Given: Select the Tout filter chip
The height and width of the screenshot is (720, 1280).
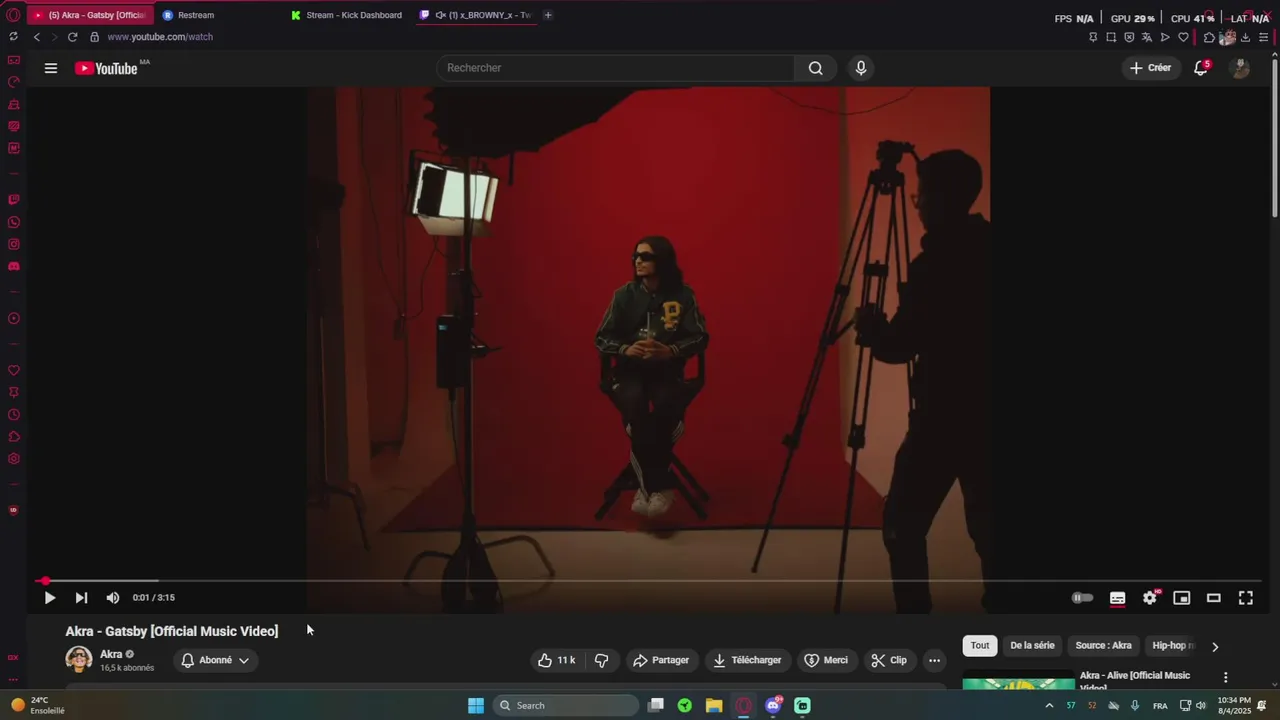Looking at the screenshot, I should (x=980, y=646).
